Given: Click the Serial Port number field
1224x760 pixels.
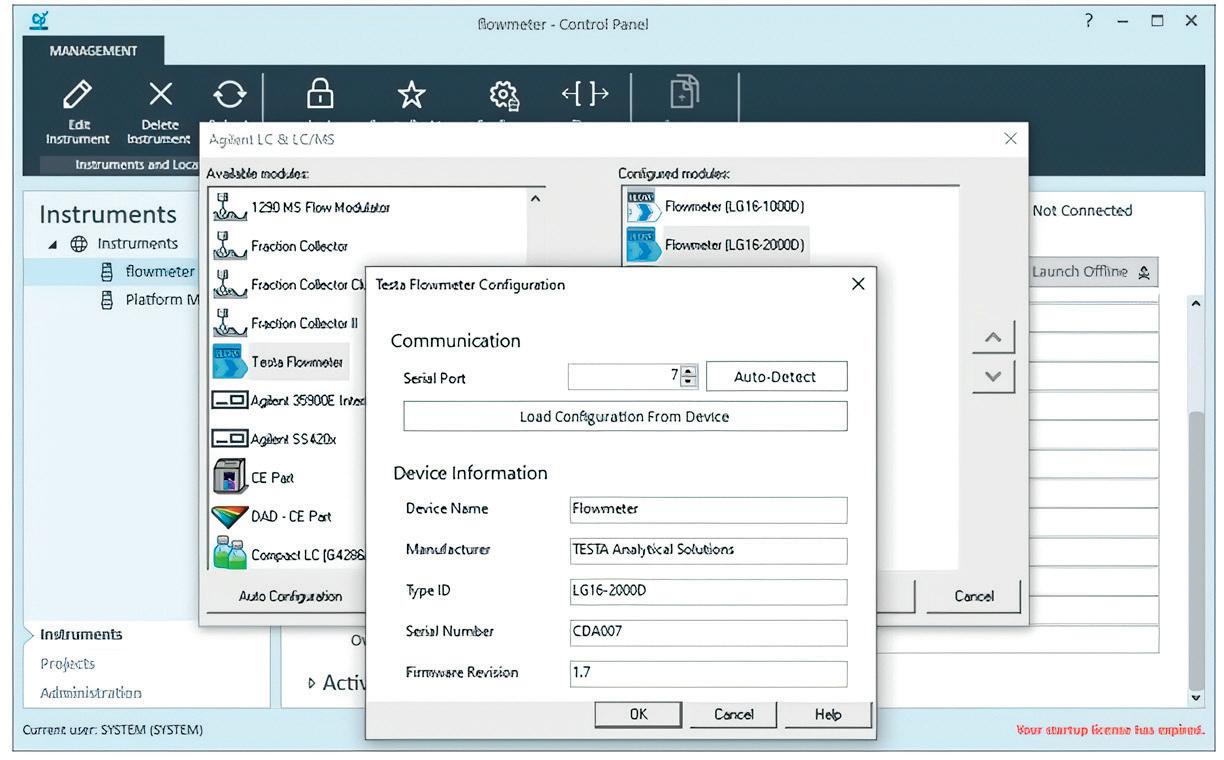Looking at the screenshot, I should pyautogui.click(x=625, y=376).
